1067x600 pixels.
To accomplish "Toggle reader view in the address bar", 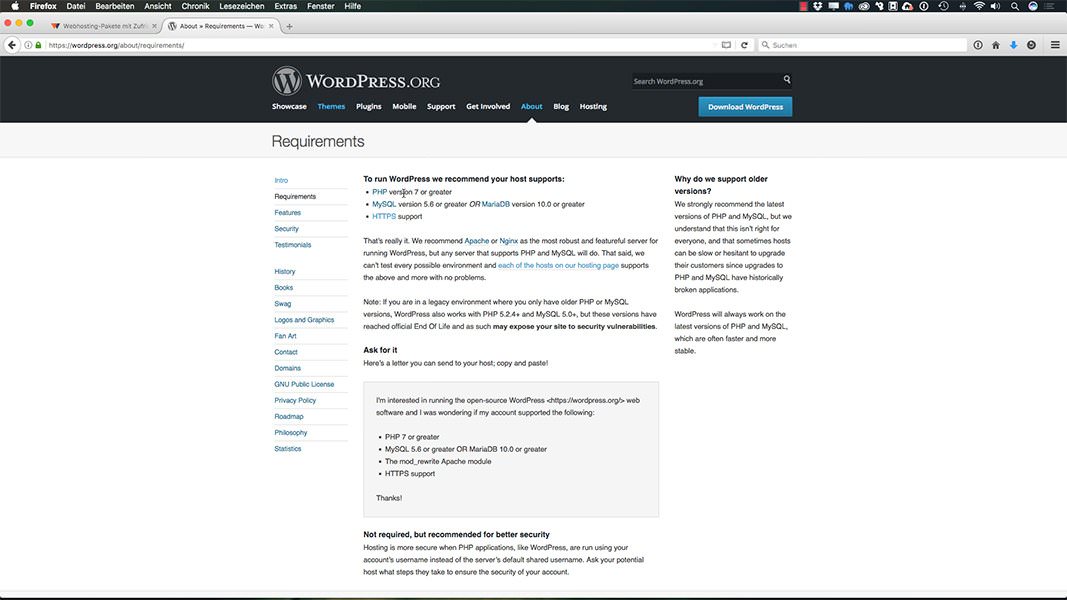I will tap(726, 45).
